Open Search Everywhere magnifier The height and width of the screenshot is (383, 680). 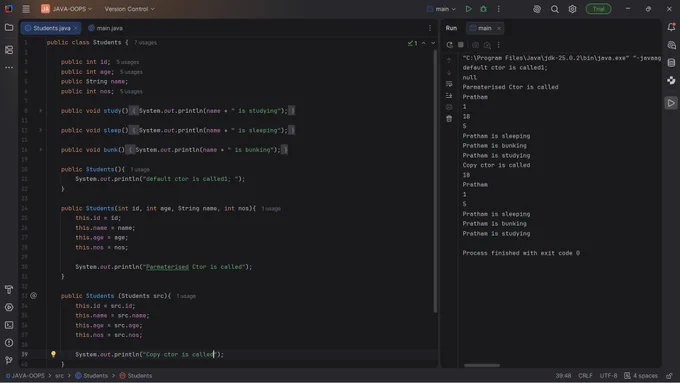(555, 9)
